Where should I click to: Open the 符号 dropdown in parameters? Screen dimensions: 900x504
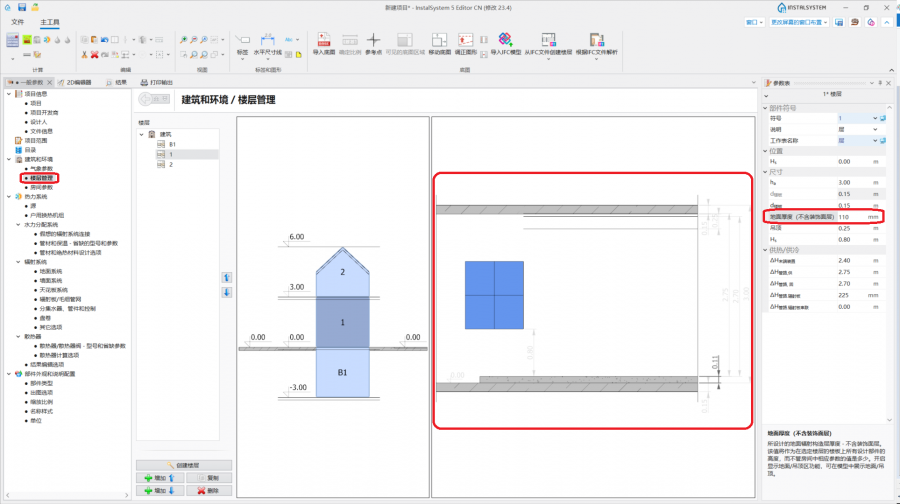[x=875, y=118]
